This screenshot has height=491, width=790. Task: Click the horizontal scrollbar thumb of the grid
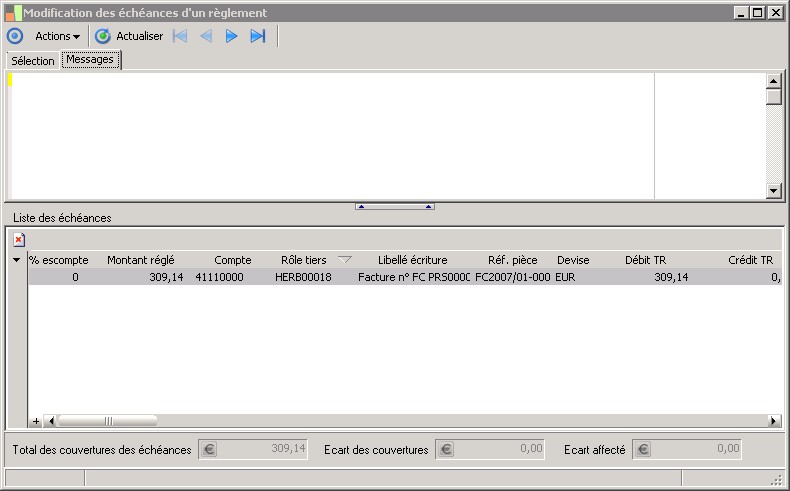(x=108, y=421)
